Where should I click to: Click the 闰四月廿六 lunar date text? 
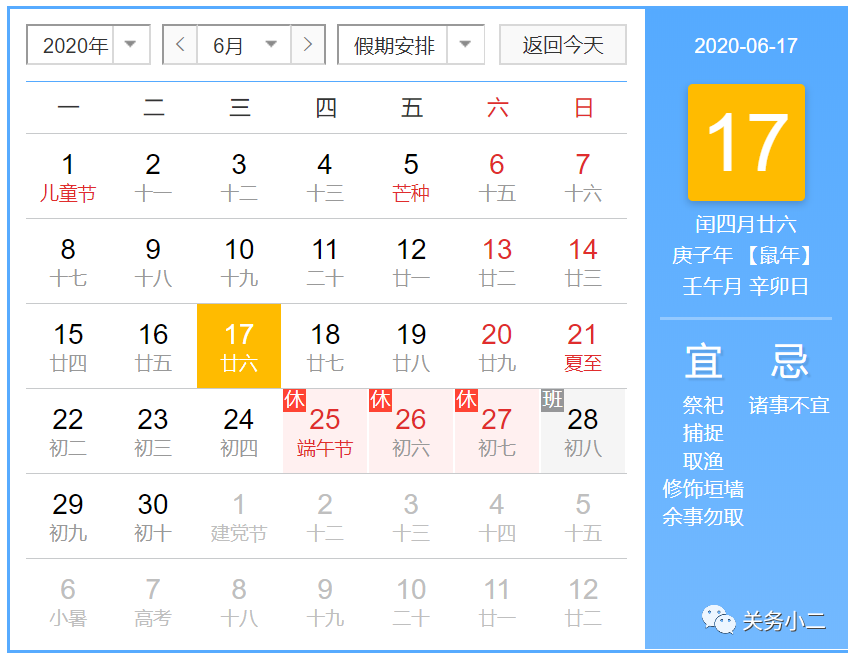click(746, 224)
